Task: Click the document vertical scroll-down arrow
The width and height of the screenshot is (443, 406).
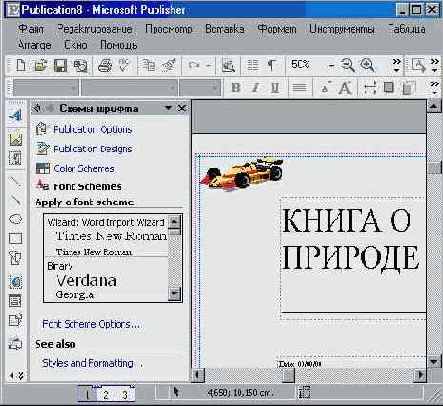Action: click(x=434, y=361)
